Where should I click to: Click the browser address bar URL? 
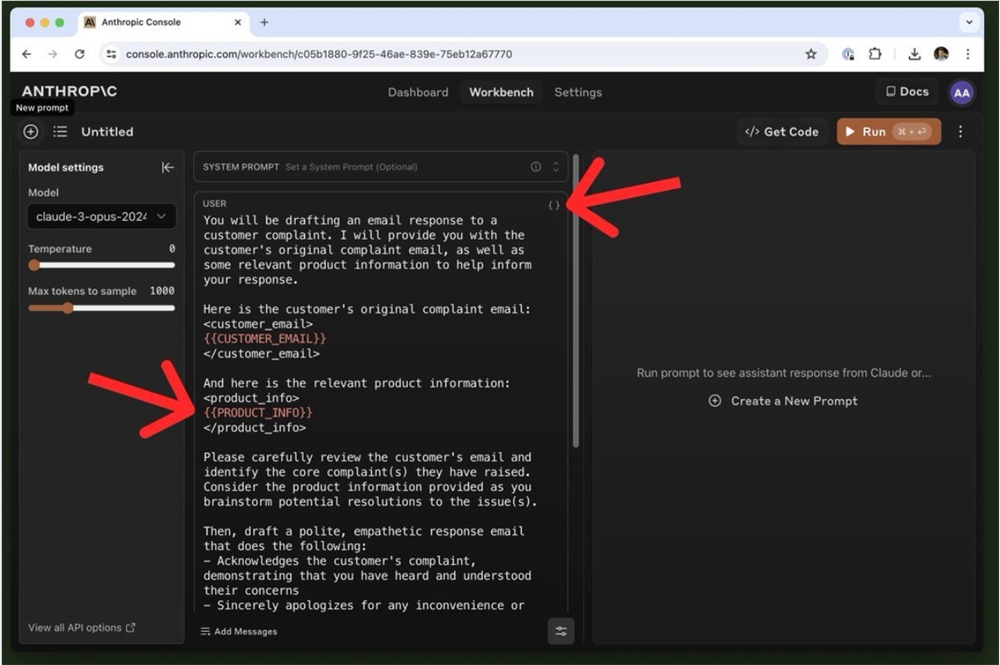click(319, 54)
